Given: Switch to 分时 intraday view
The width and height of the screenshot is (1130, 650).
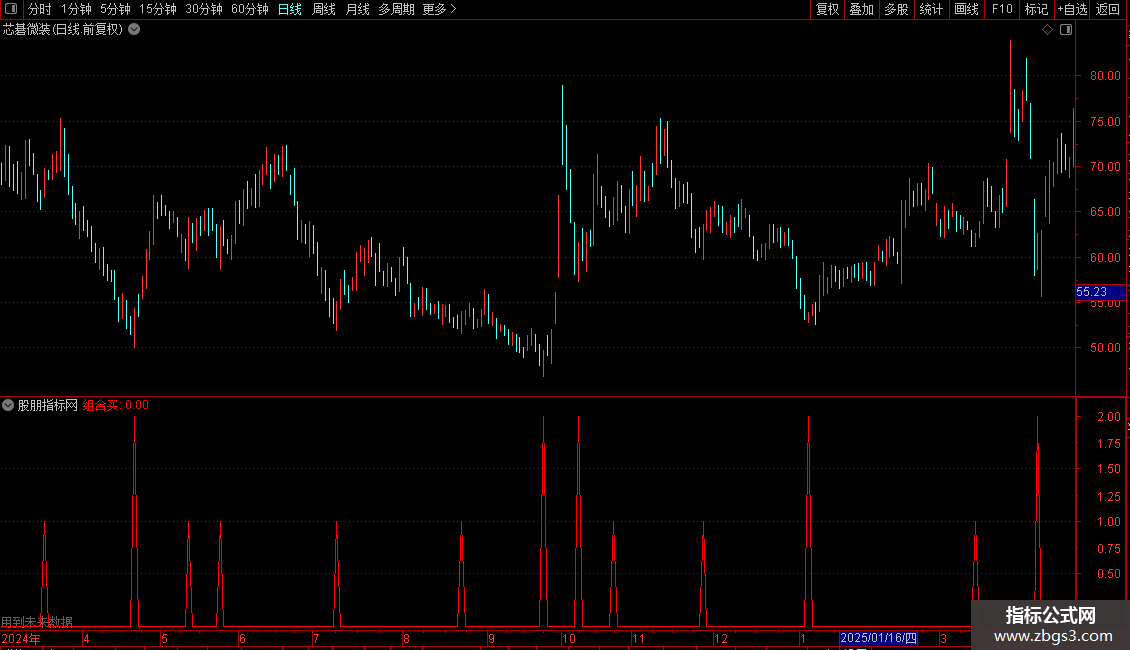Looking at the screenshot, I should (40, 9).
